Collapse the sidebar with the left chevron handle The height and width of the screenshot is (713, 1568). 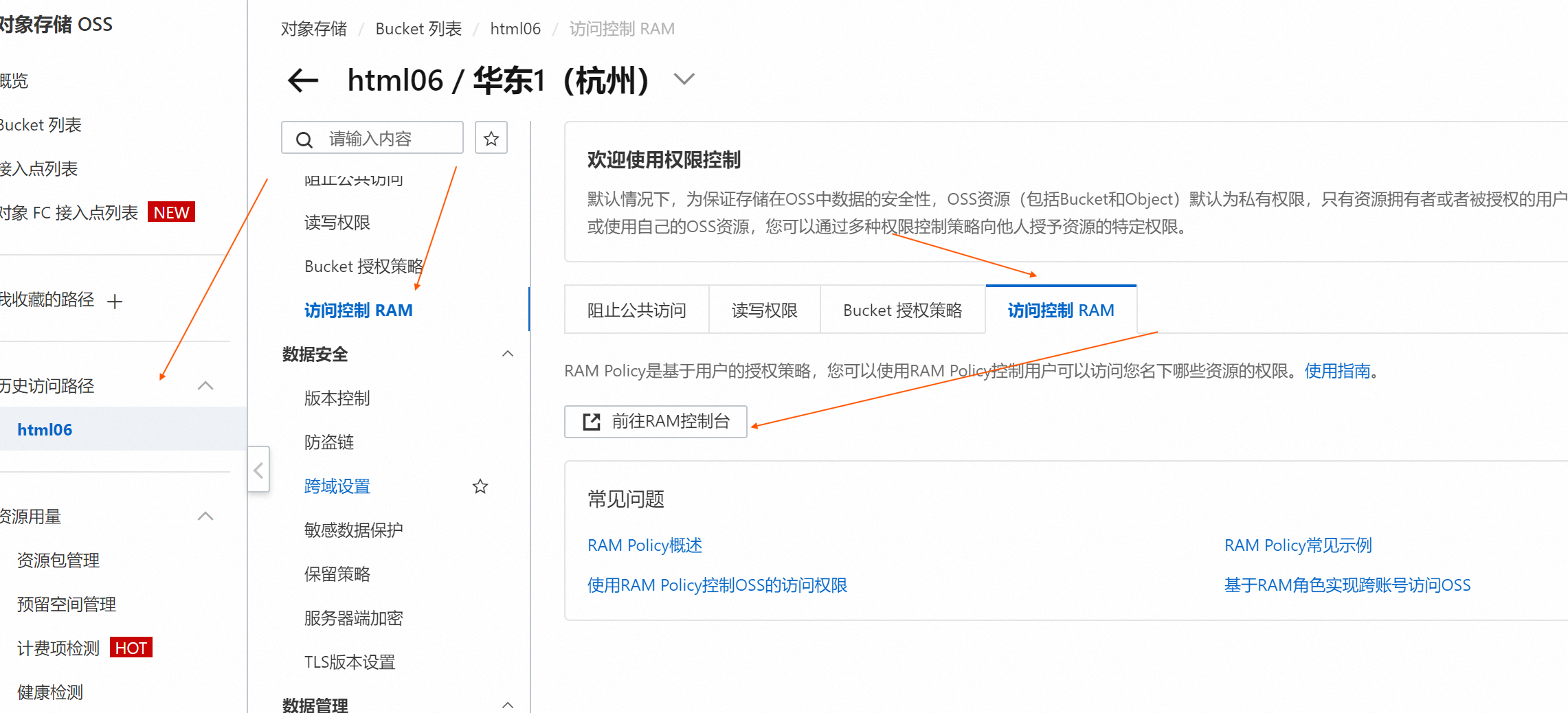pos(258,470)
